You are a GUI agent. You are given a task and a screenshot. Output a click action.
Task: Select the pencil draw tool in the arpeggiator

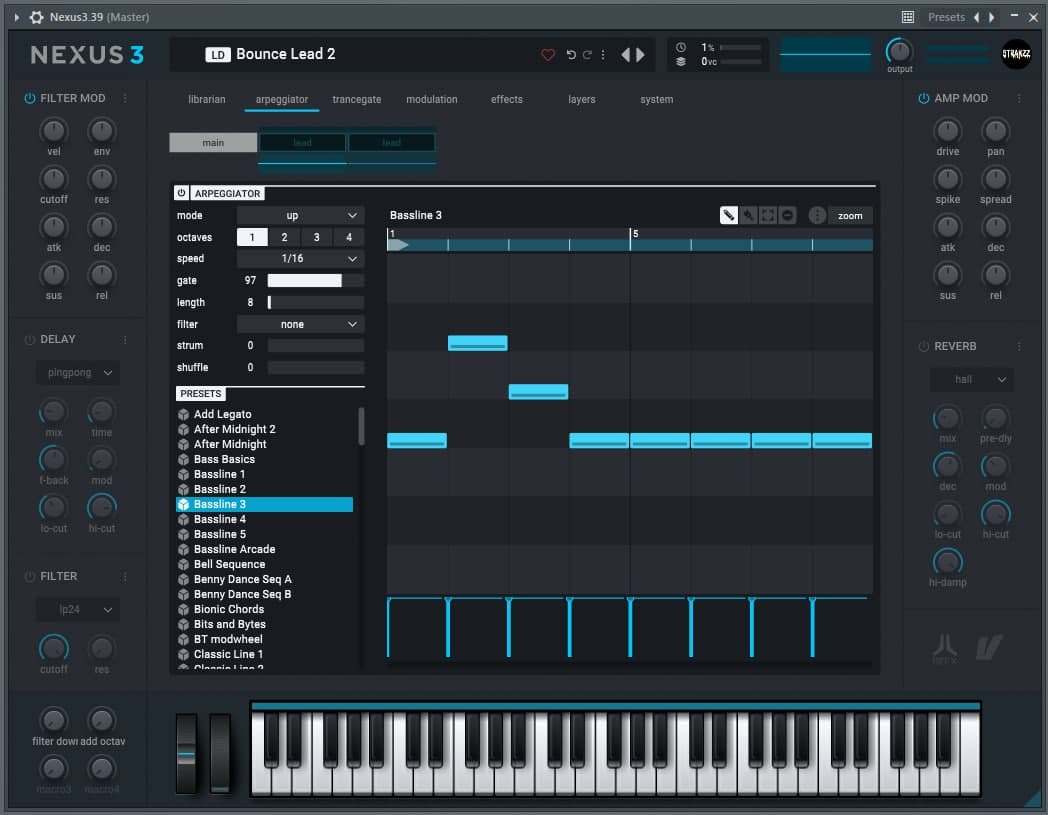(729, 215)
